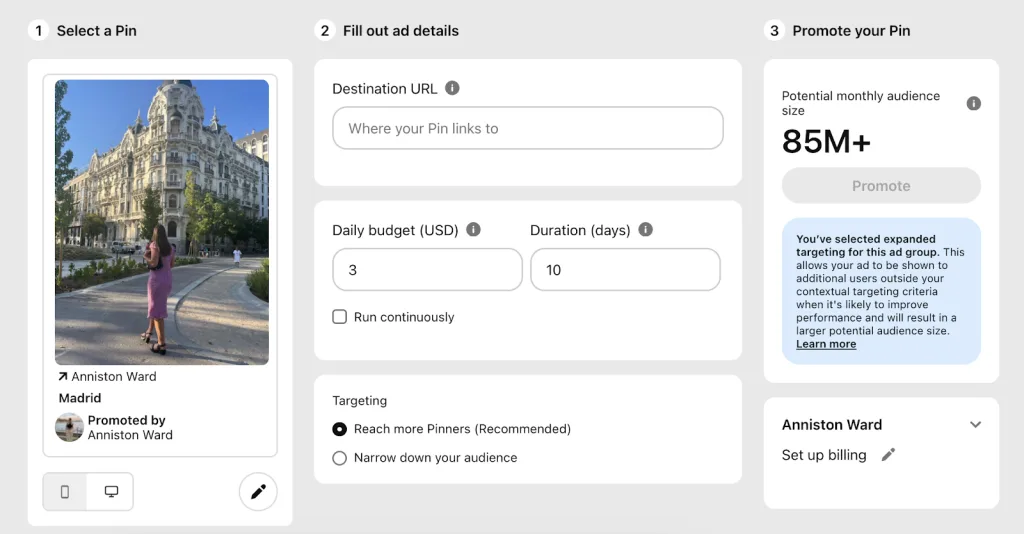Switch to desktop preview icon
The height and width of the screenshot is (534, 1024).
point(111,492)
